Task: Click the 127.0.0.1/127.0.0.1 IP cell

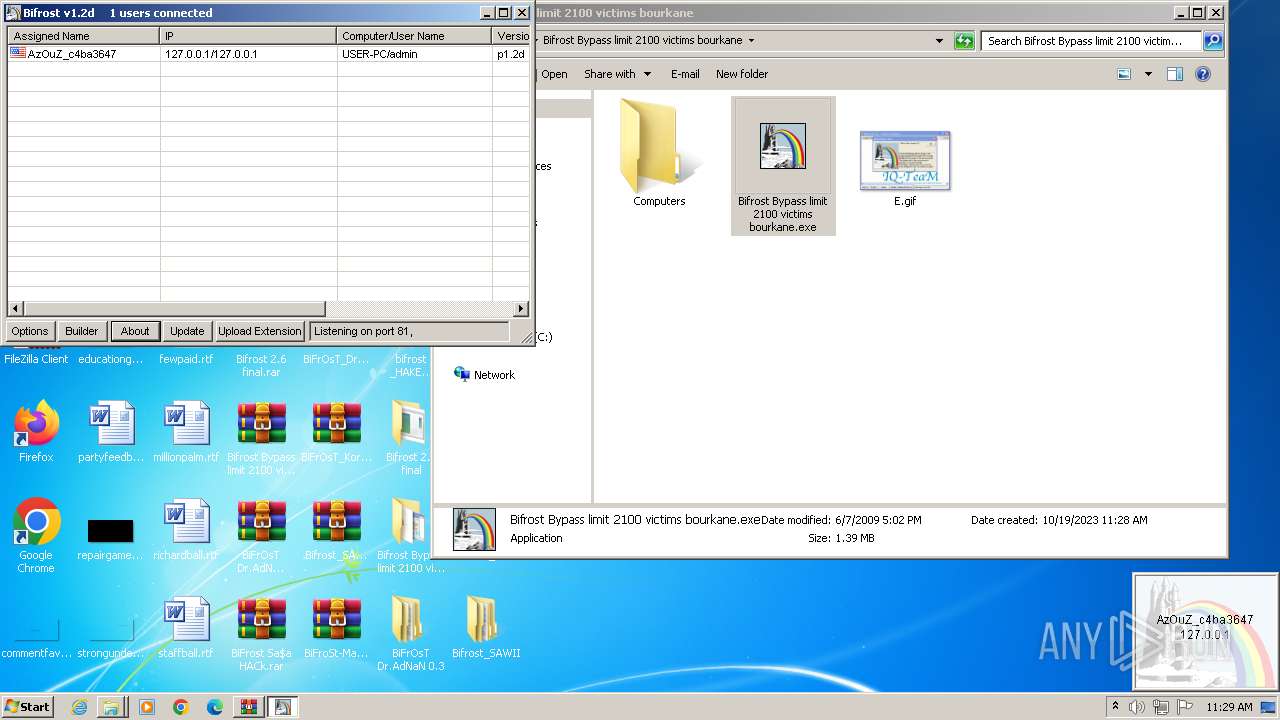Action: pos(211,54)
